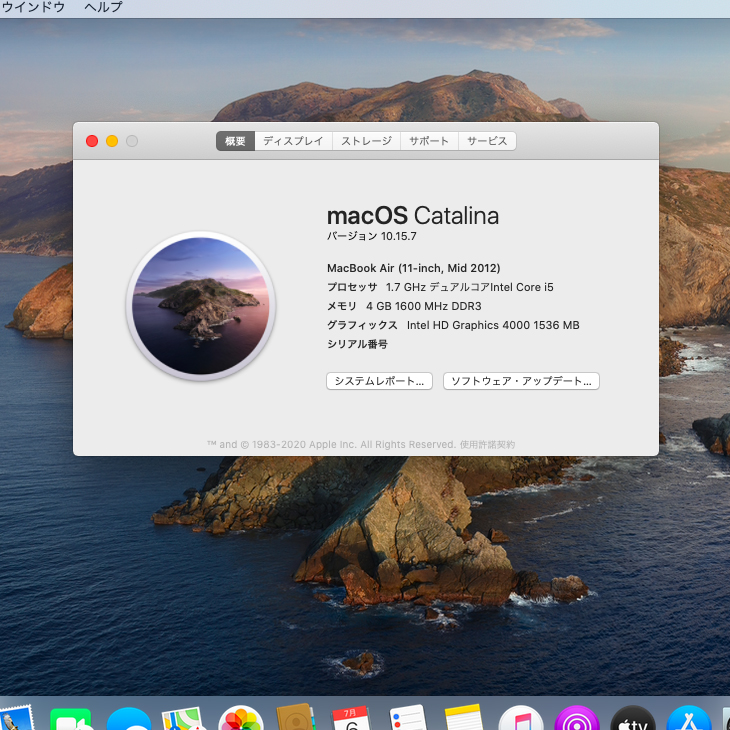Screen dimensions: 730x730
Task: Launch the Apple TV app from the dock
Action: coord(633,720)
